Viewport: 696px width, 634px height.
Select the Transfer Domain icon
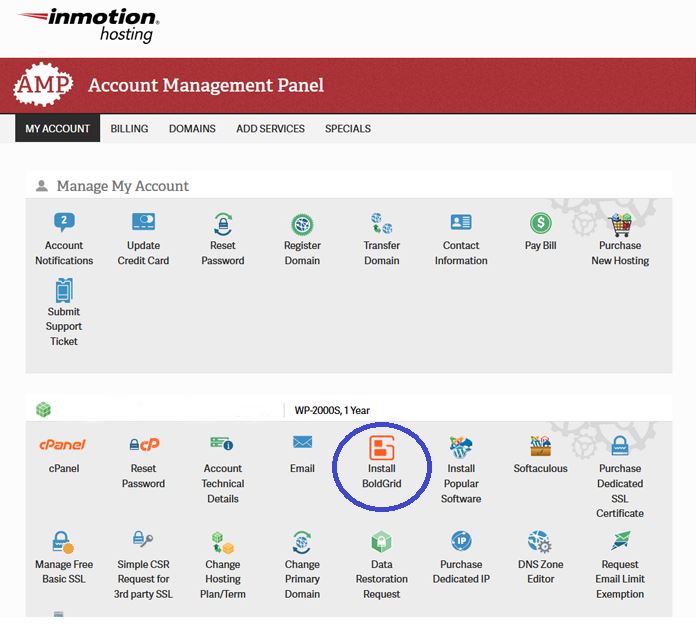(381, 223)
